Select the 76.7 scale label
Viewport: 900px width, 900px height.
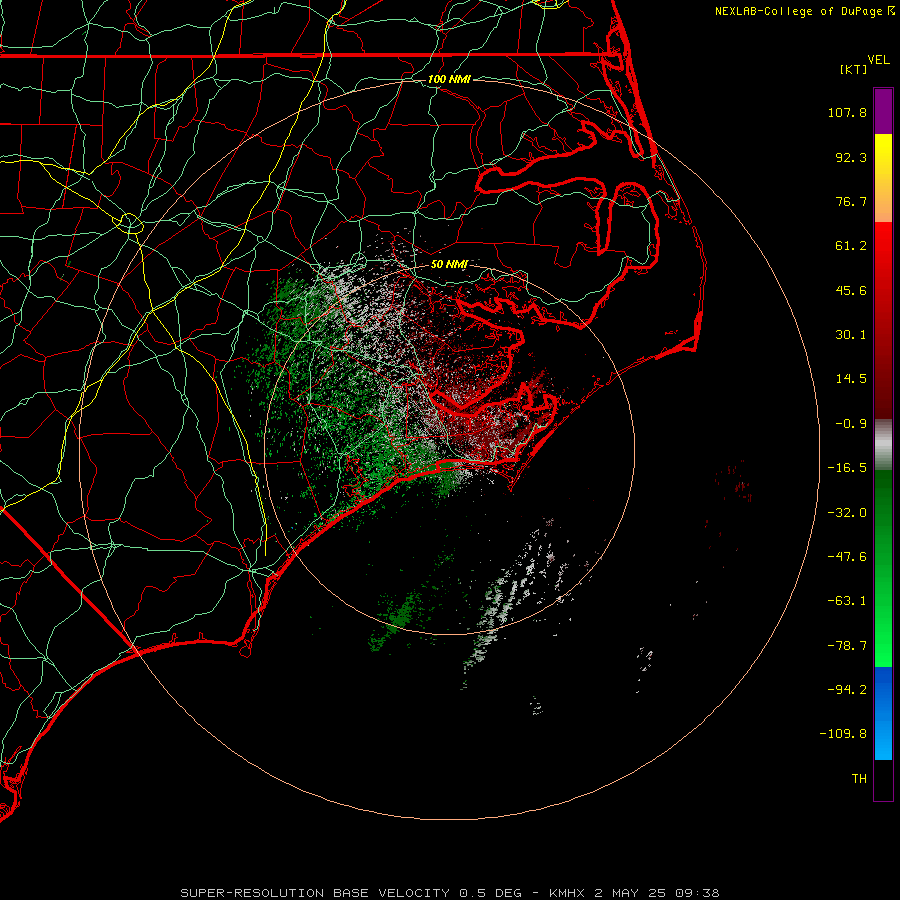point(851,201)
